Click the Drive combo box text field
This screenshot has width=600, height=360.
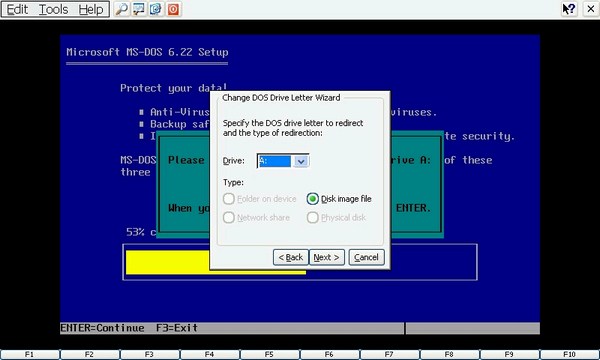click(x=275, y=161)
